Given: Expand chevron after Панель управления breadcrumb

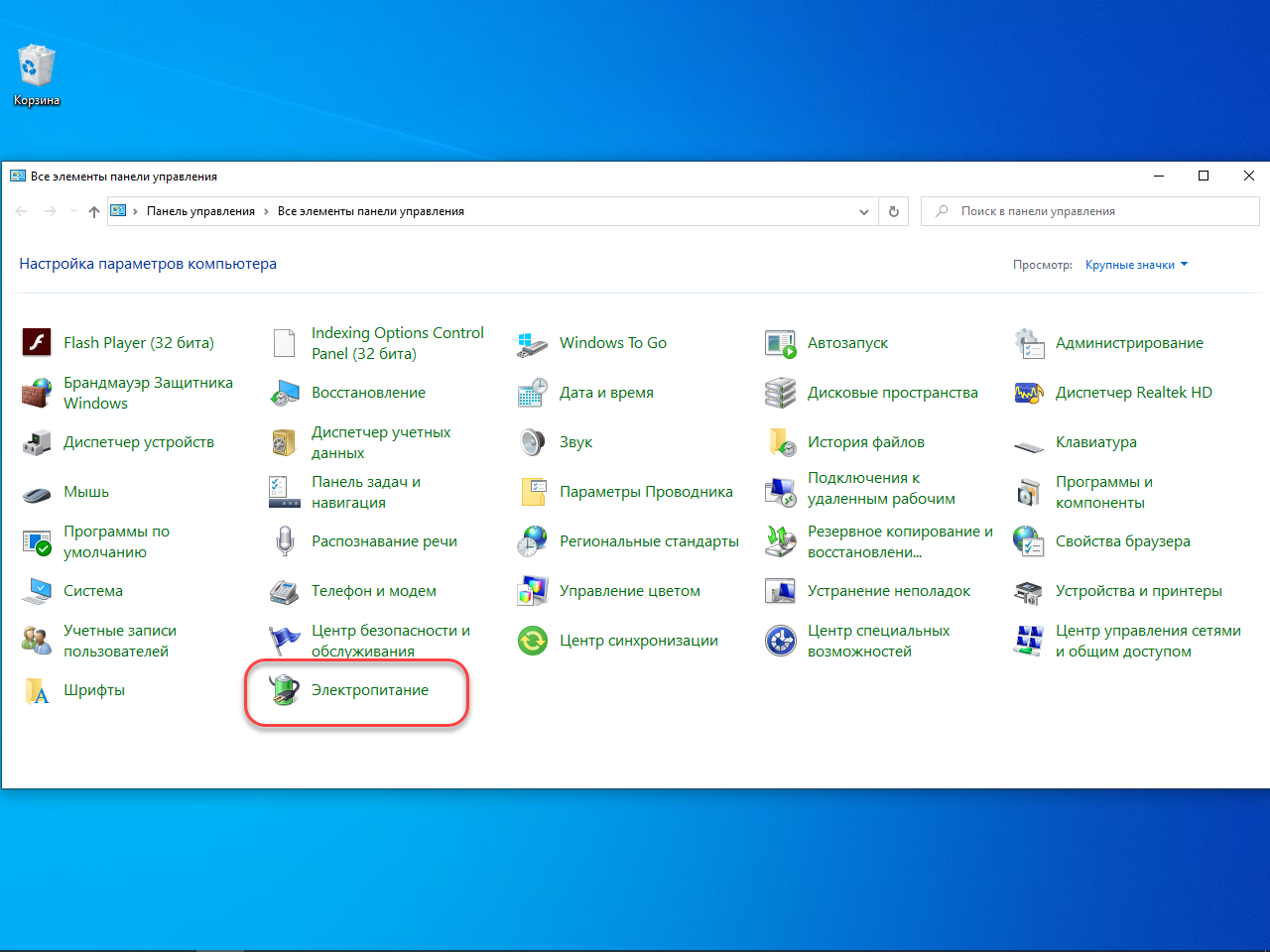Looking at the screenshot, I should coord(267,211).
